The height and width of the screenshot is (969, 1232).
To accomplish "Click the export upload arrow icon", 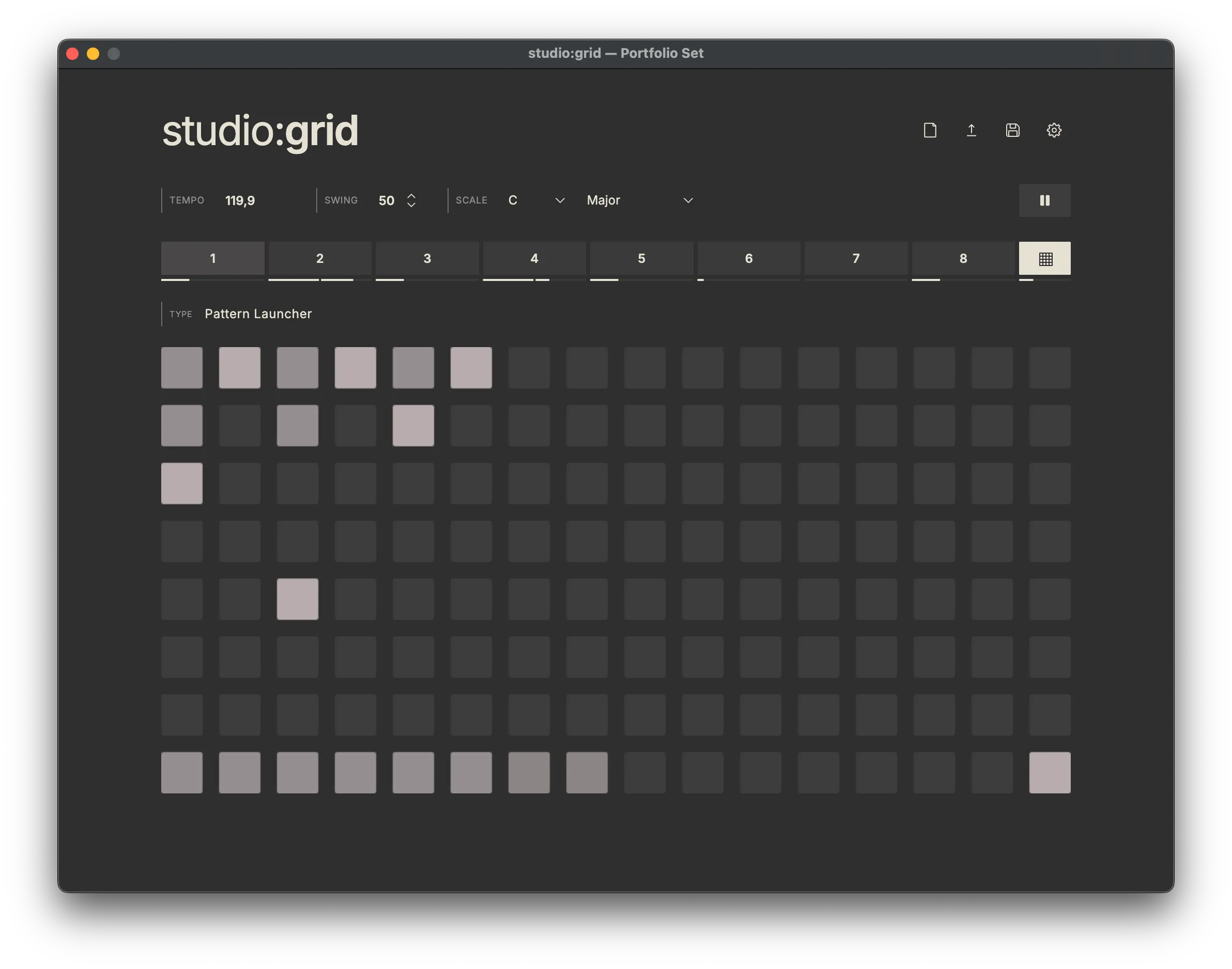I will pyautogui.click(x=971, y=131).
